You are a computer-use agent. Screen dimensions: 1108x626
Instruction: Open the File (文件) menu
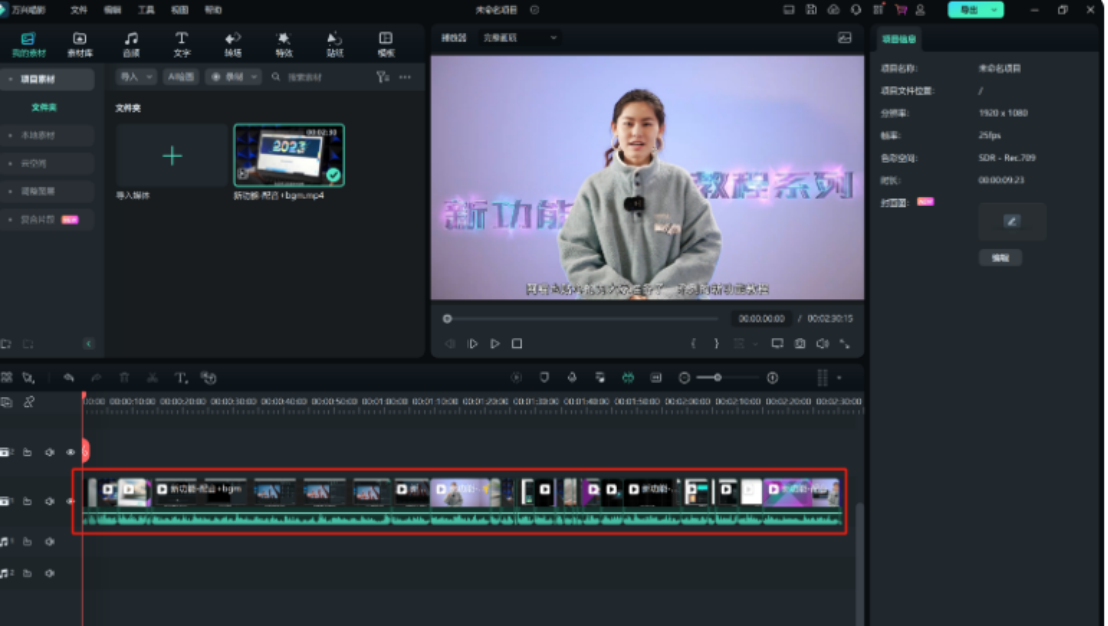(x=79, y=10)
